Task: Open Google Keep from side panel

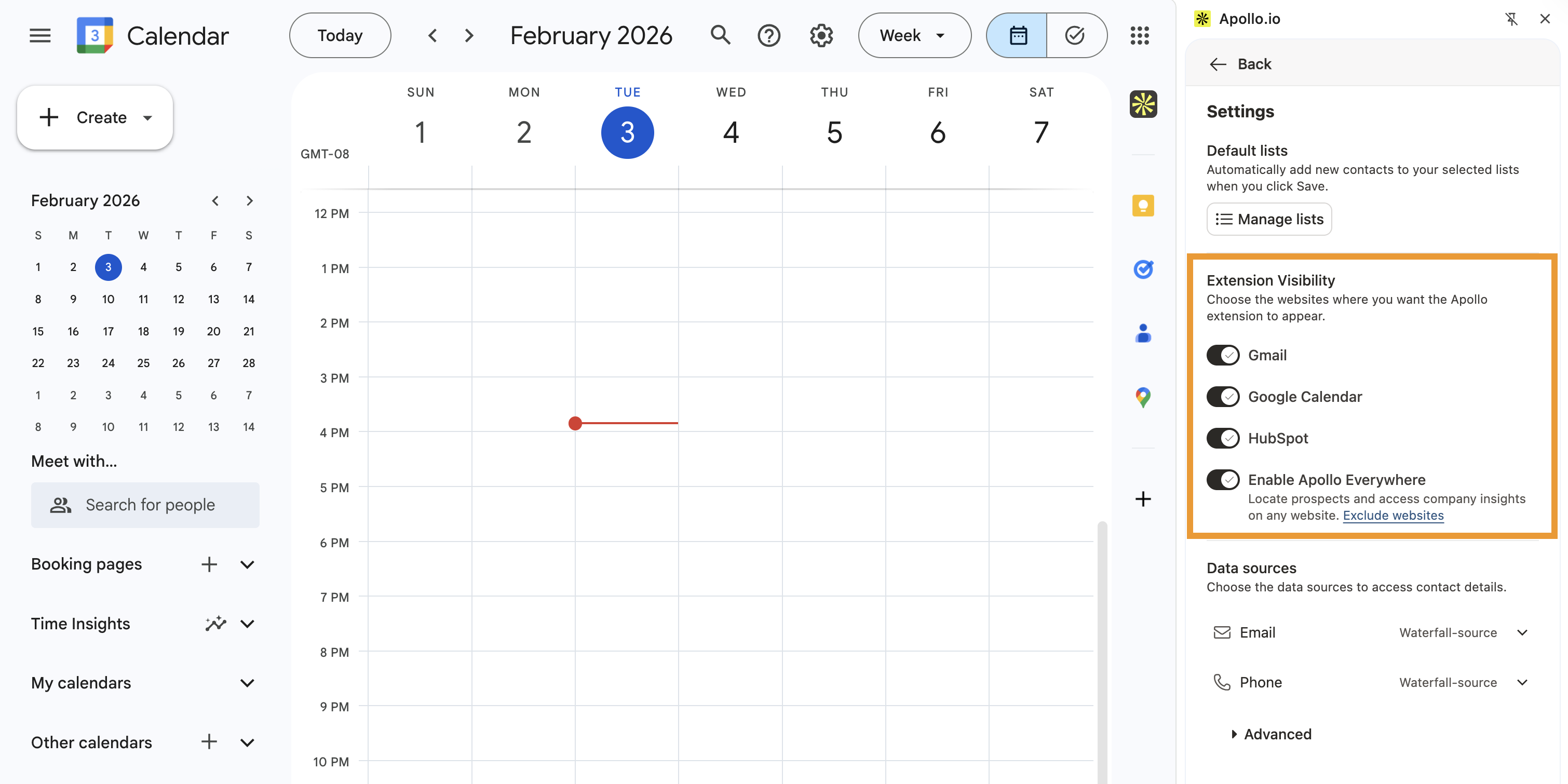Action: click(x=1143, y=206)
